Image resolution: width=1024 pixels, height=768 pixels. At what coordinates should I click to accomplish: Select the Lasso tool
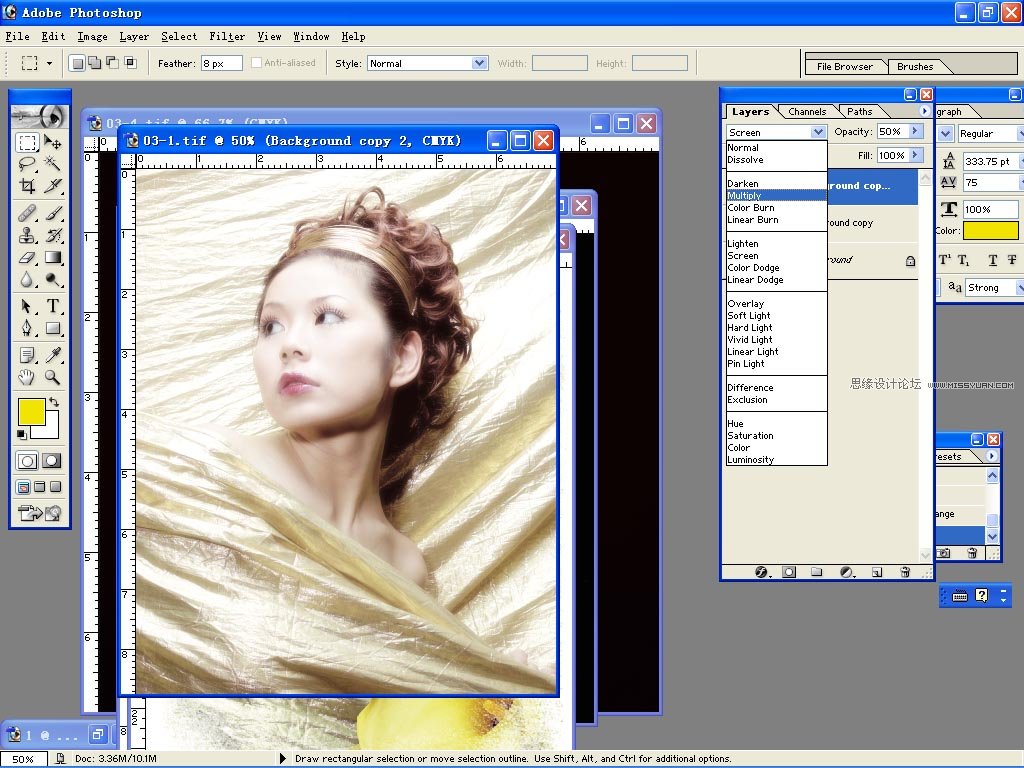27,164
